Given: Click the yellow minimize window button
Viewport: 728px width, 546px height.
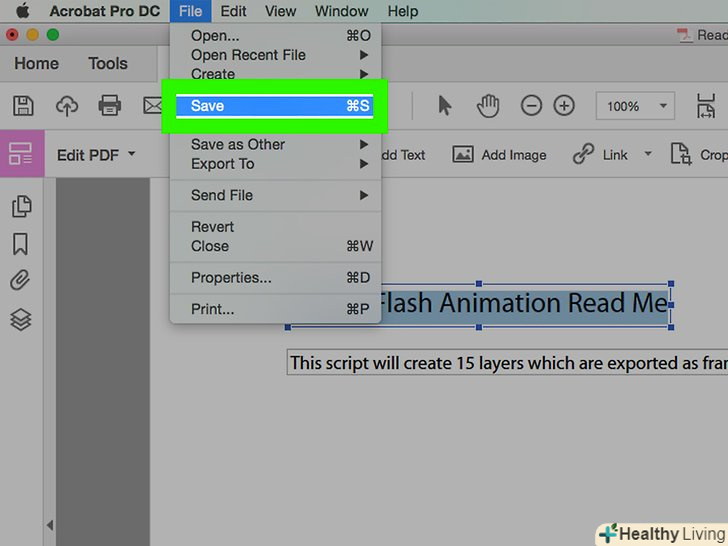Looking at the screenshot, I should 32,35.
